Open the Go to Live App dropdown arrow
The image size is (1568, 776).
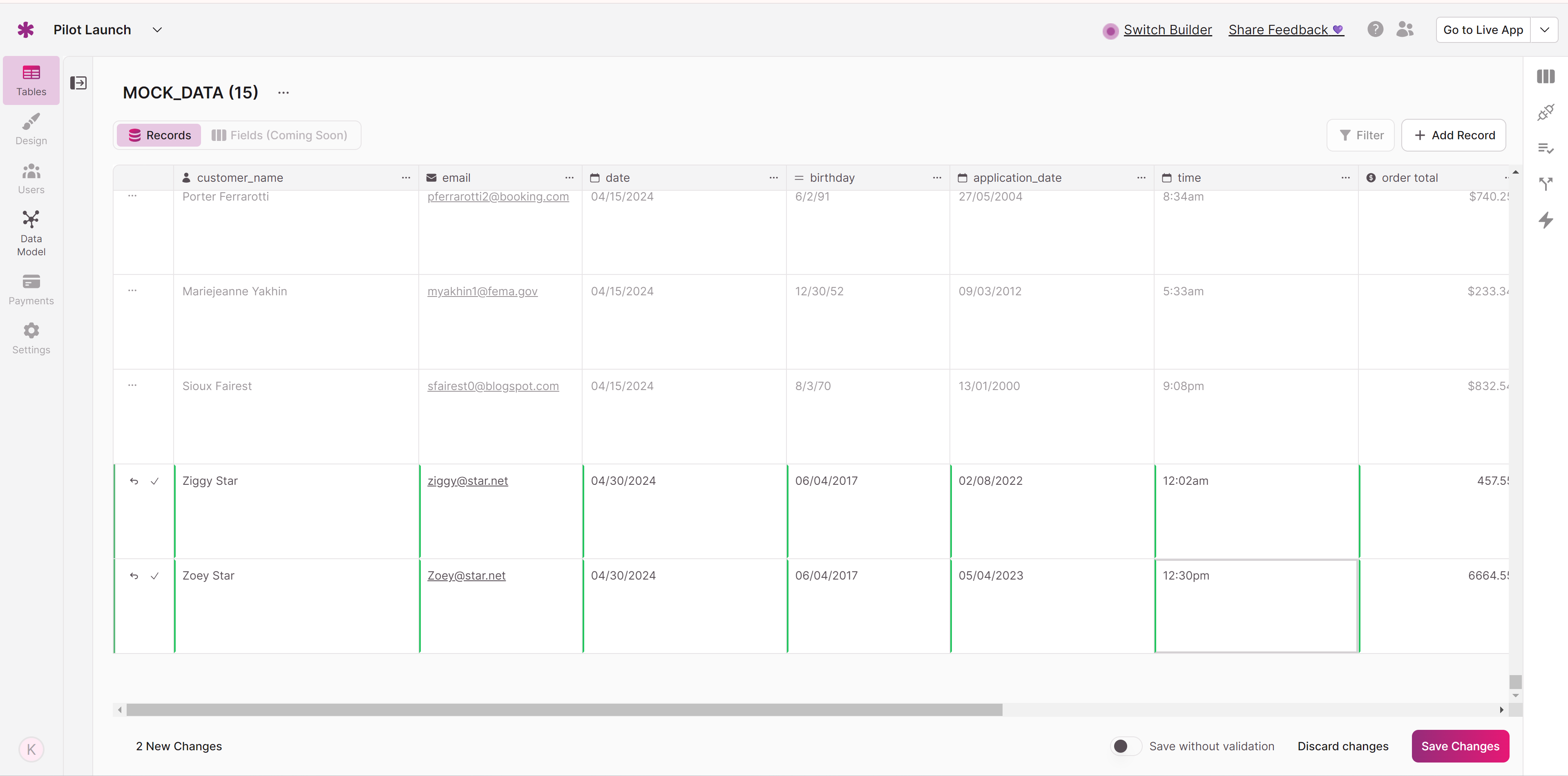[1544, 30]
